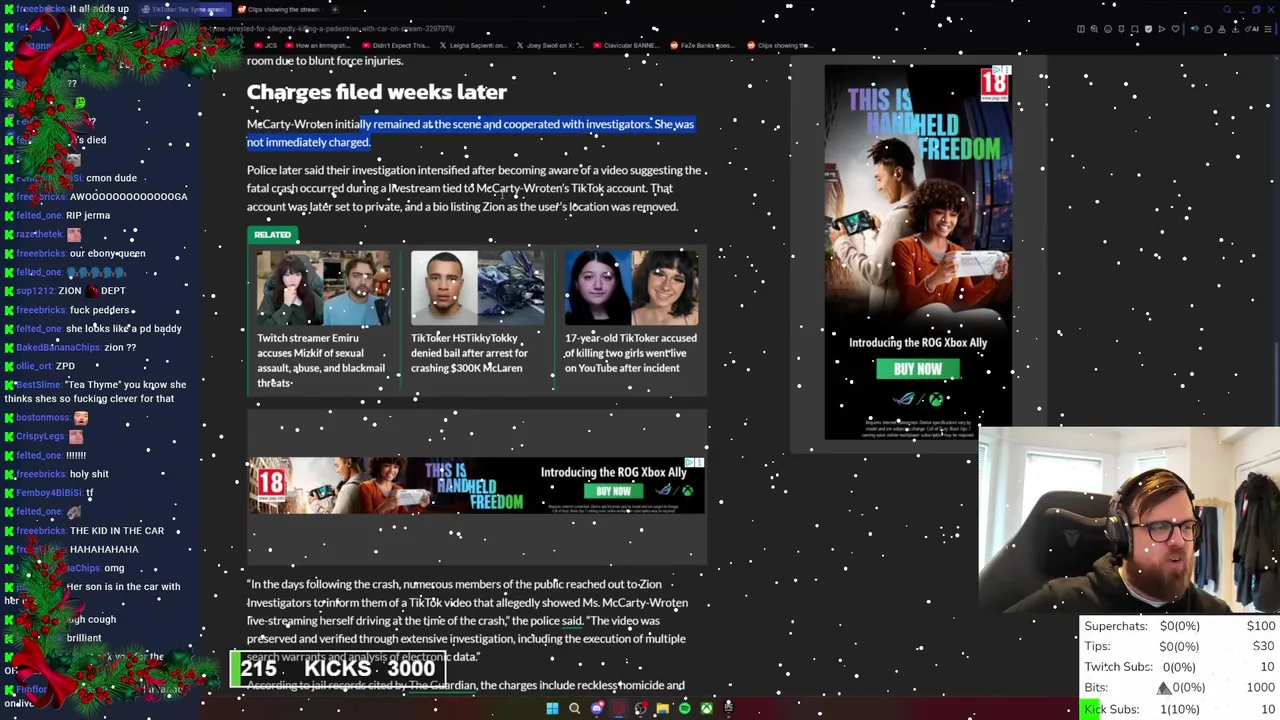Open Windows Start menu
Viewport: 1280px width, 720px height.
[x=552, y=708]
